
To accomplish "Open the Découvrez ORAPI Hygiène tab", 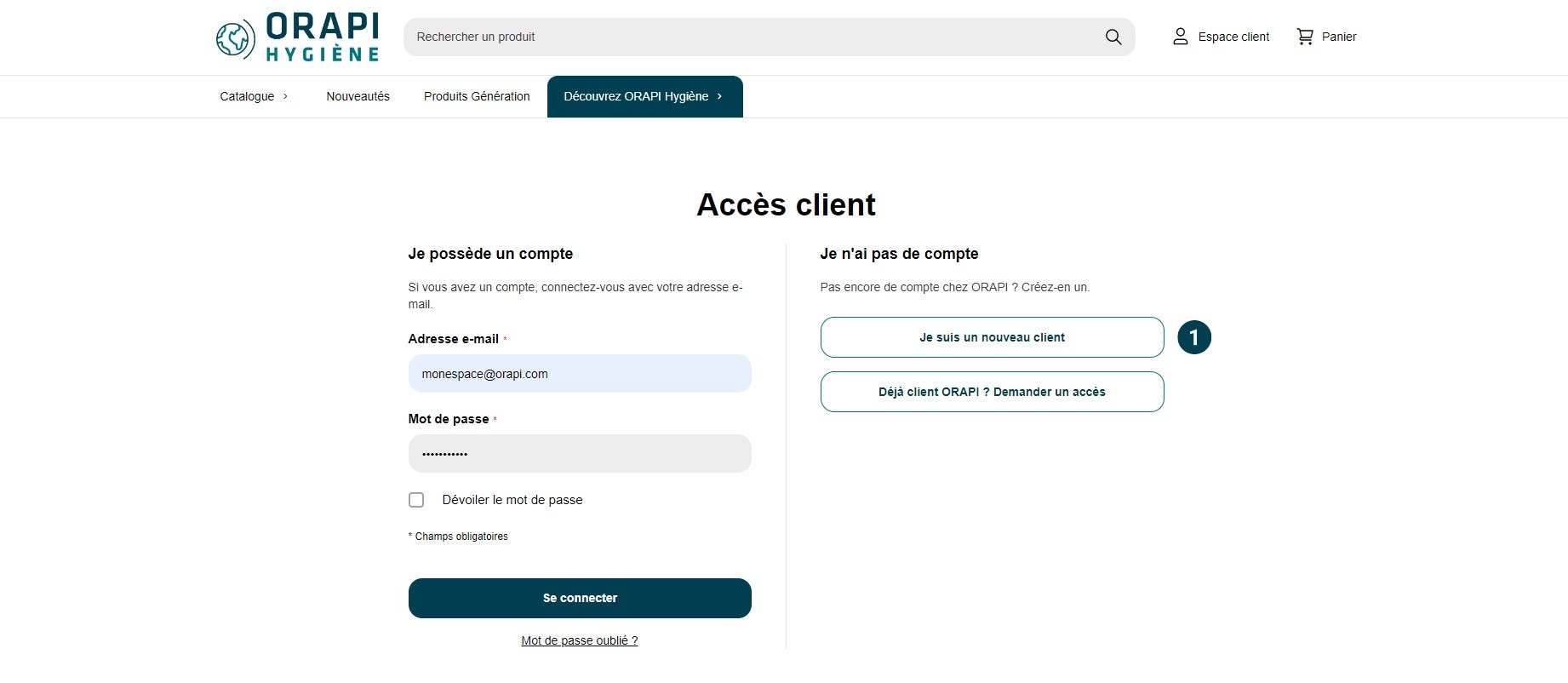I will click(x=644, y=96).
